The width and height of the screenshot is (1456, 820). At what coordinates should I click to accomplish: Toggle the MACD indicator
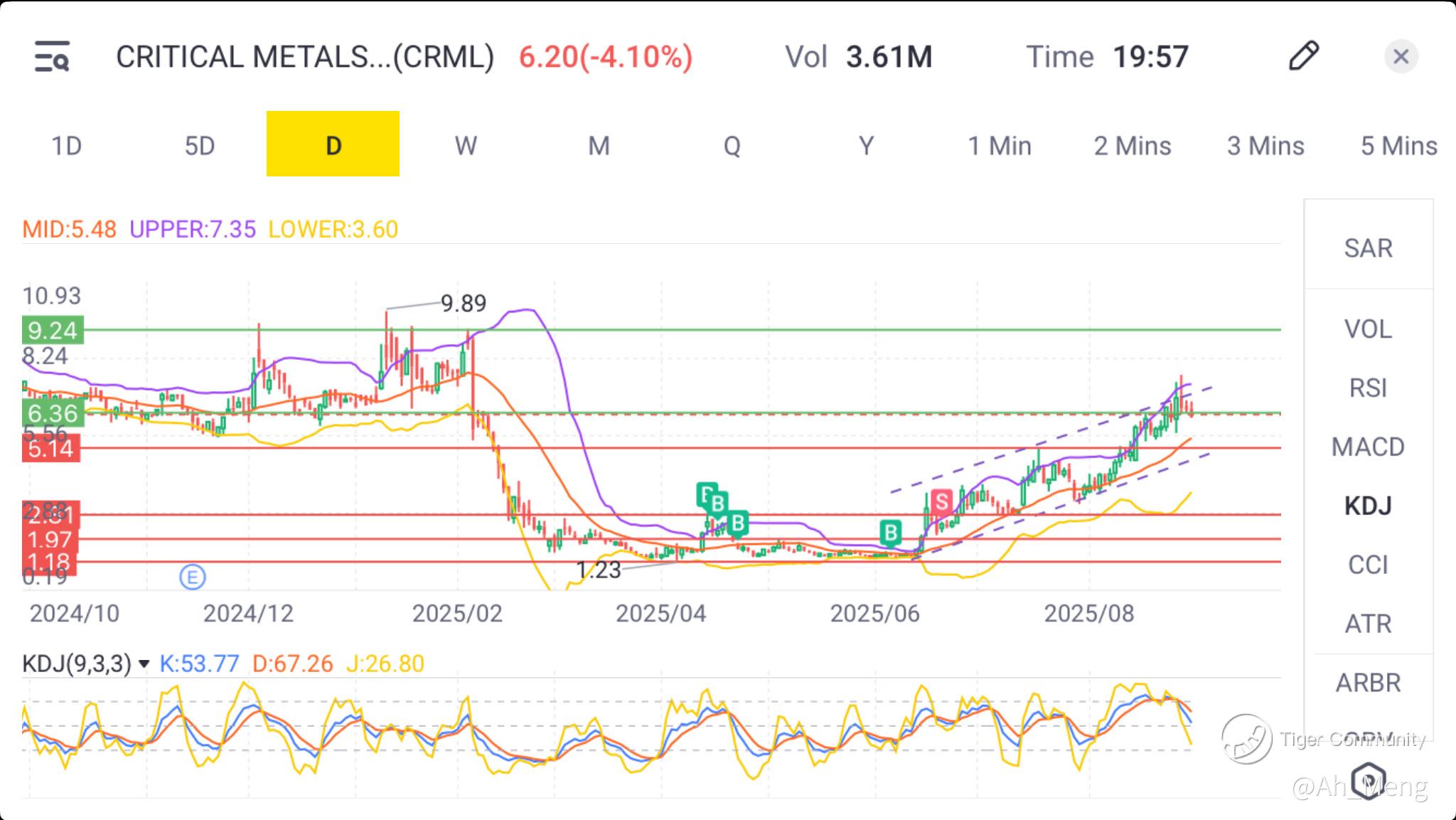coord(1368,447)
